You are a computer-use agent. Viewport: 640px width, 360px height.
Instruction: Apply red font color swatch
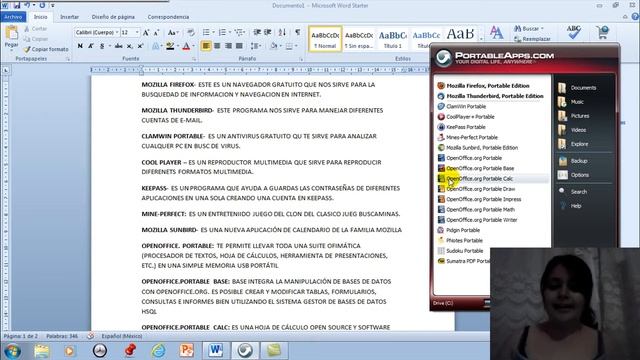[x=186, y=46]
